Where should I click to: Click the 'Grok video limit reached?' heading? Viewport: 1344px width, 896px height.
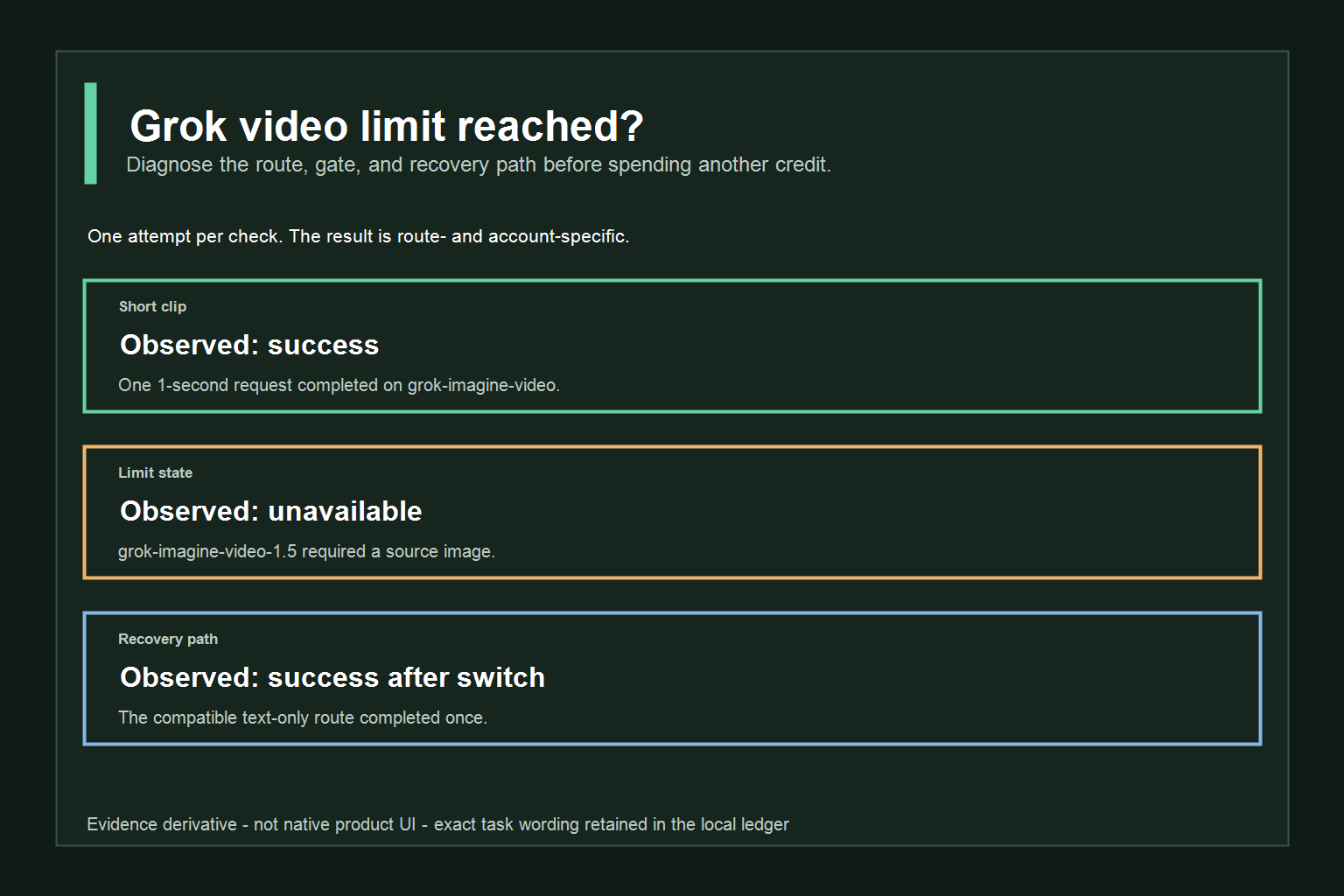pos(386,127)
